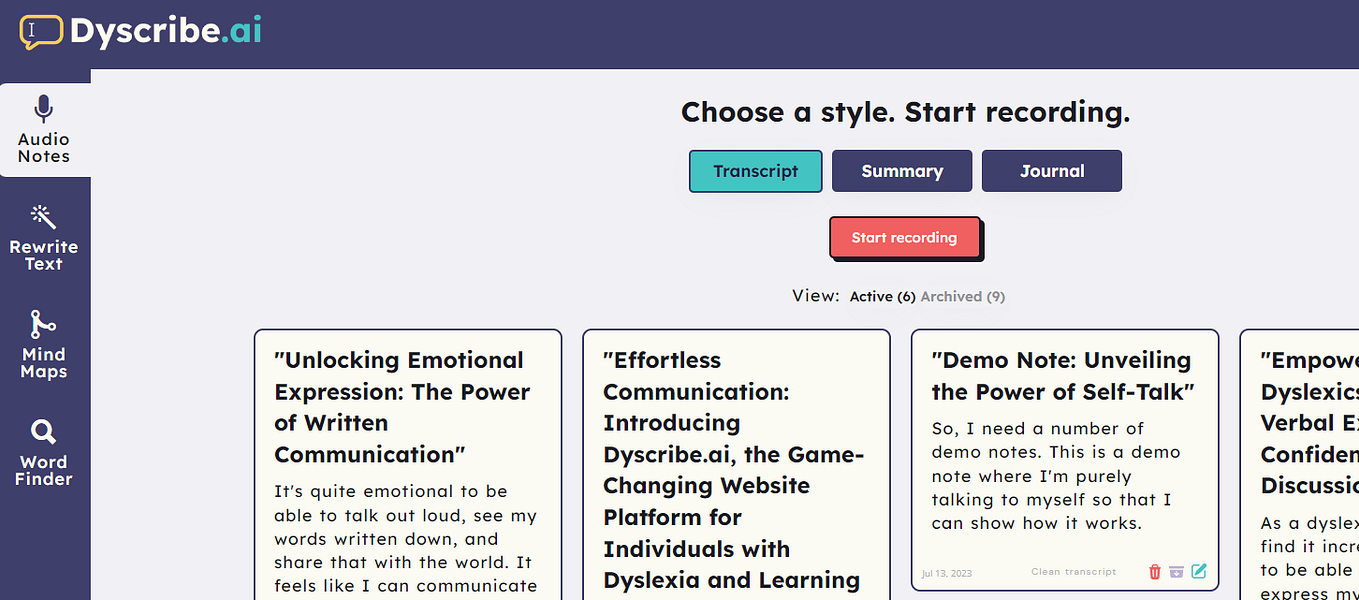The image size is (1359, 600).
Task: Archive the Demo Note with the archive box icon
Action: pos(1177,571)
